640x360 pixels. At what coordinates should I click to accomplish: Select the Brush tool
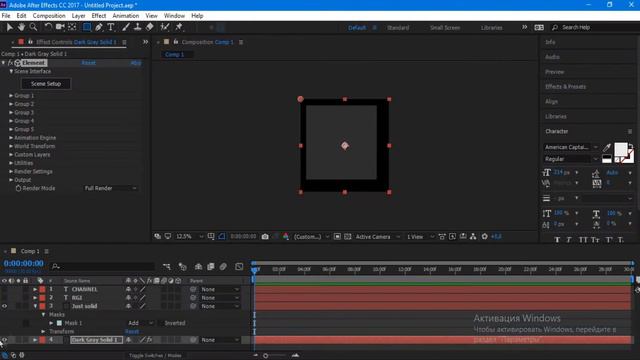coord(126,27)
